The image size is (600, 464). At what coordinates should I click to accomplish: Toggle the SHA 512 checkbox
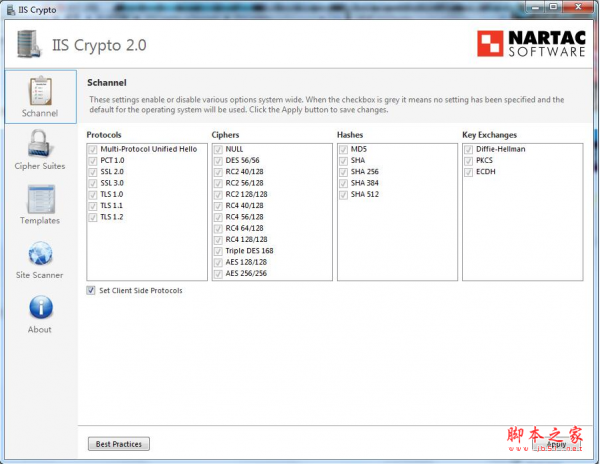[x=343, y=194]
